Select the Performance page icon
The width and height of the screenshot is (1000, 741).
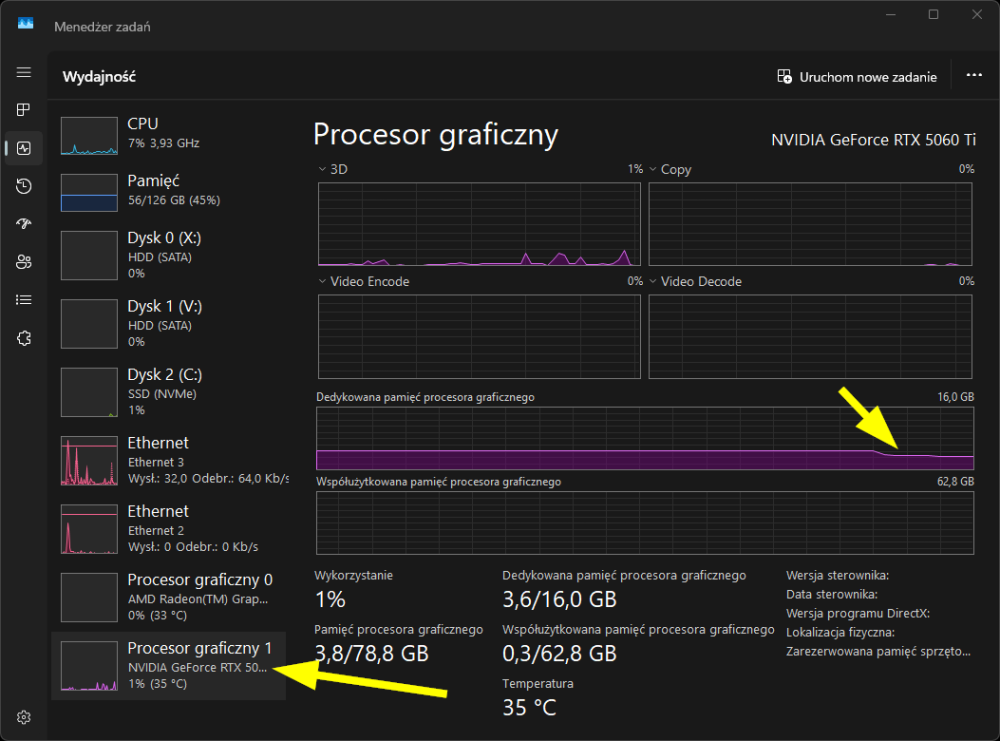point(24,149)
